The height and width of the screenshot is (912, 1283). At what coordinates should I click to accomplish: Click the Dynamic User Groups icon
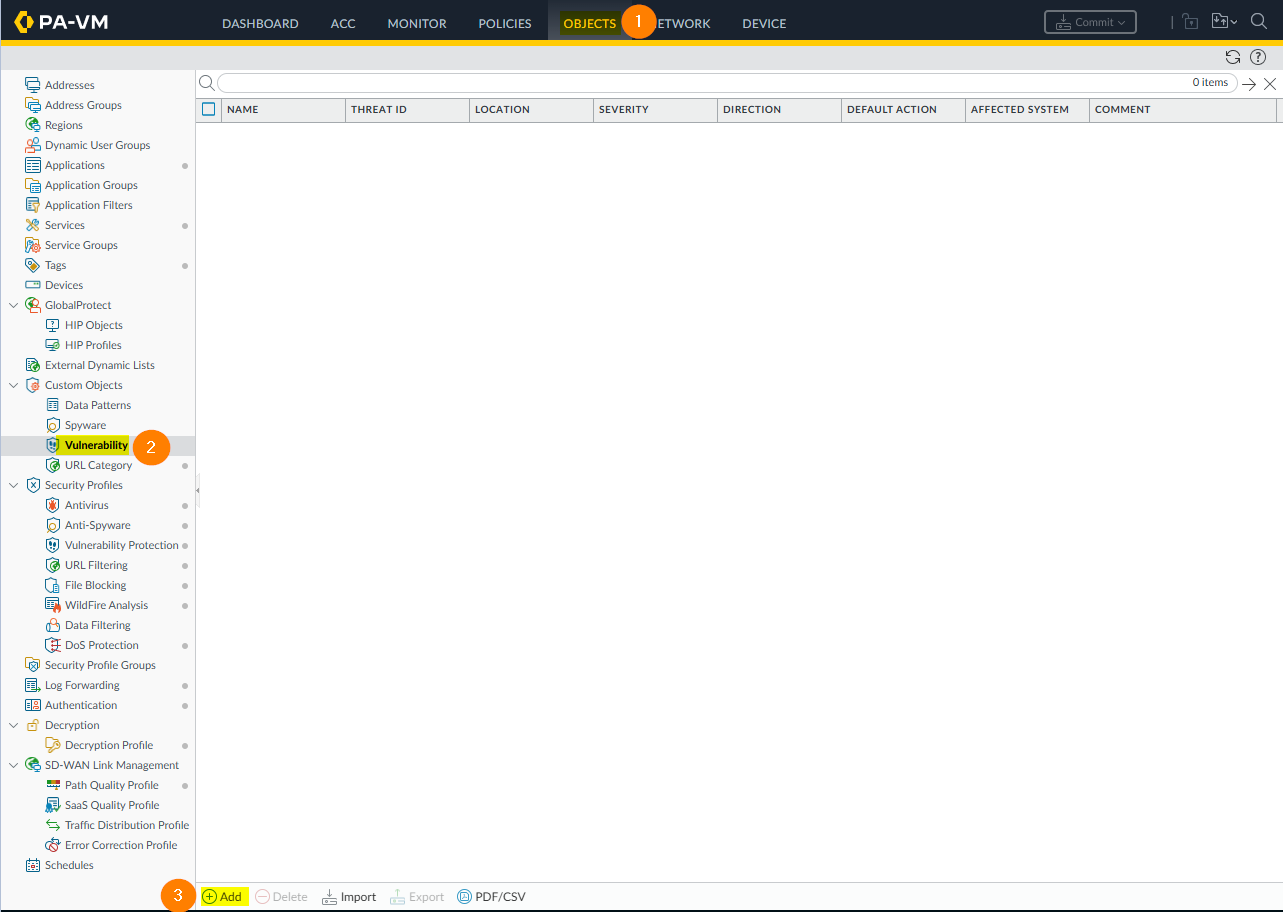coord(33,145)
